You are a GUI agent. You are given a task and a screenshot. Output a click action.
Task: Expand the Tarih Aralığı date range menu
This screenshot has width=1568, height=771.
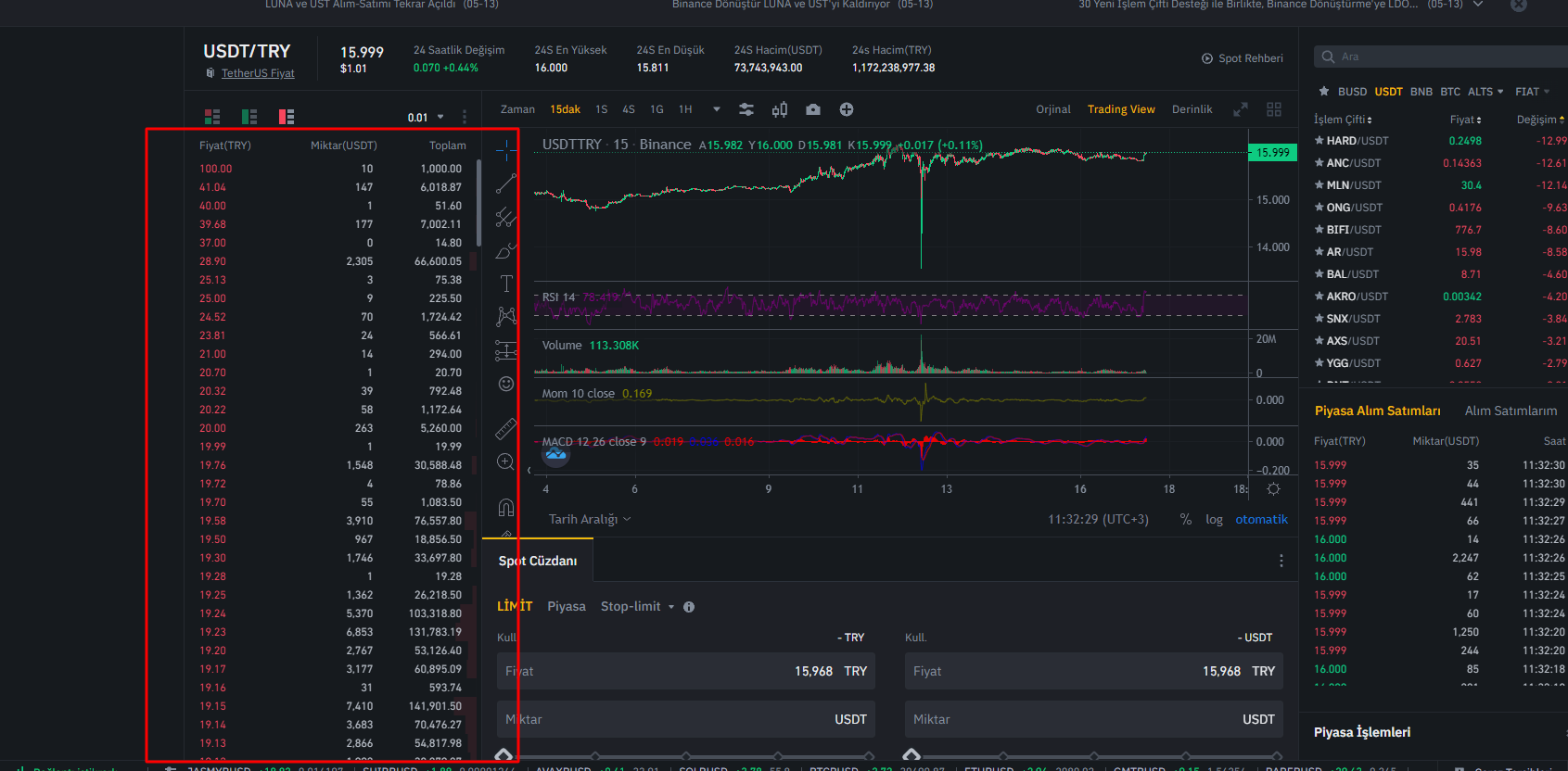590,519
